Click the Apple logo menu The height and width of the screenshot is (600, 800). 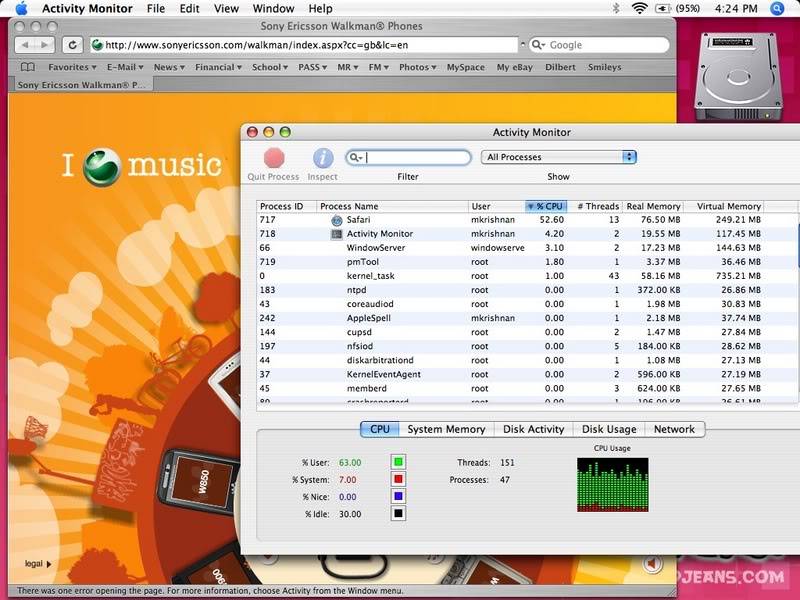21,8
